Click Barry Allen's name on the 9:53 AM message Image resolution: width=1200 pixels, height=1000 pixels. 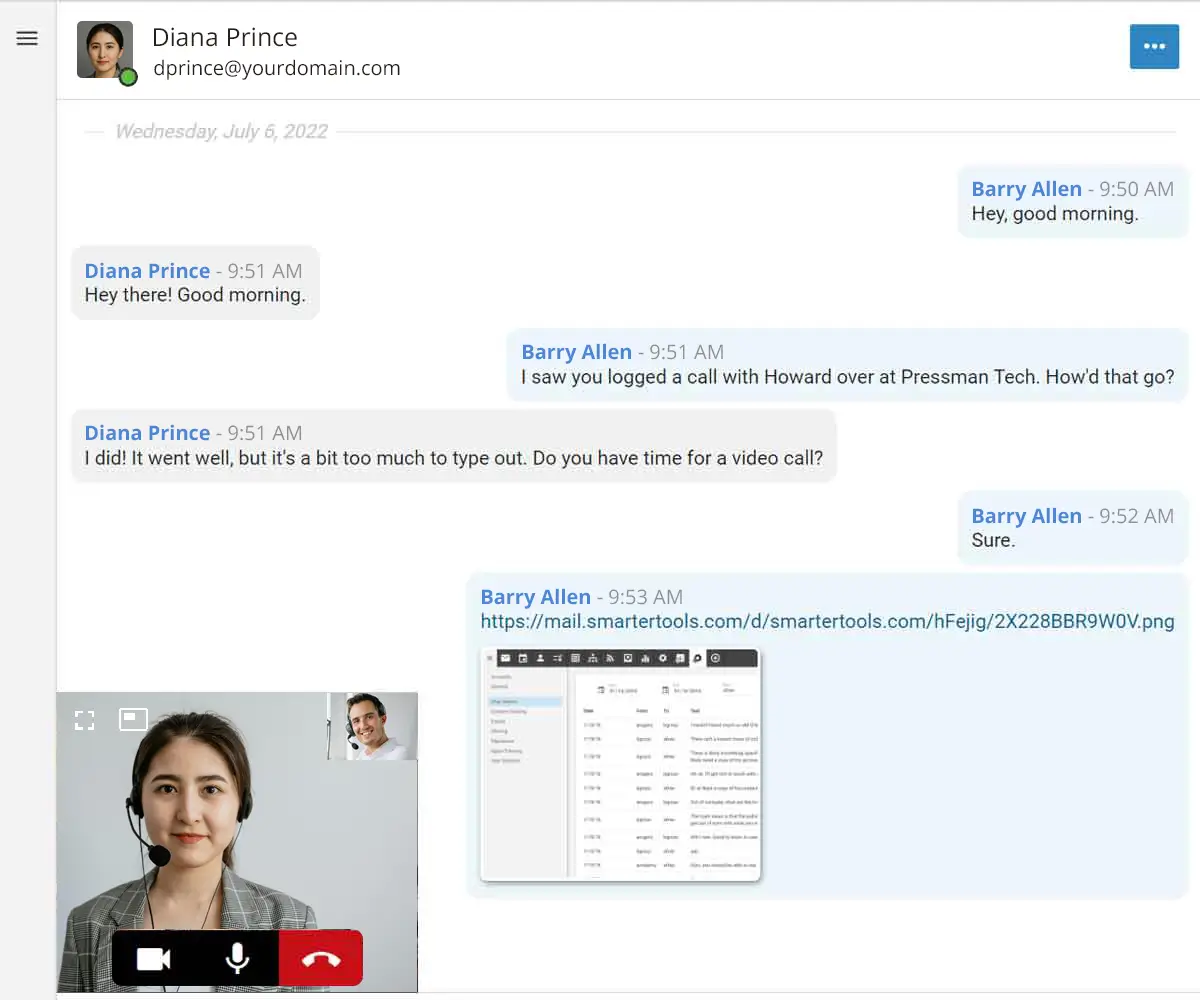pyautogui.click(x=535, y=597)
